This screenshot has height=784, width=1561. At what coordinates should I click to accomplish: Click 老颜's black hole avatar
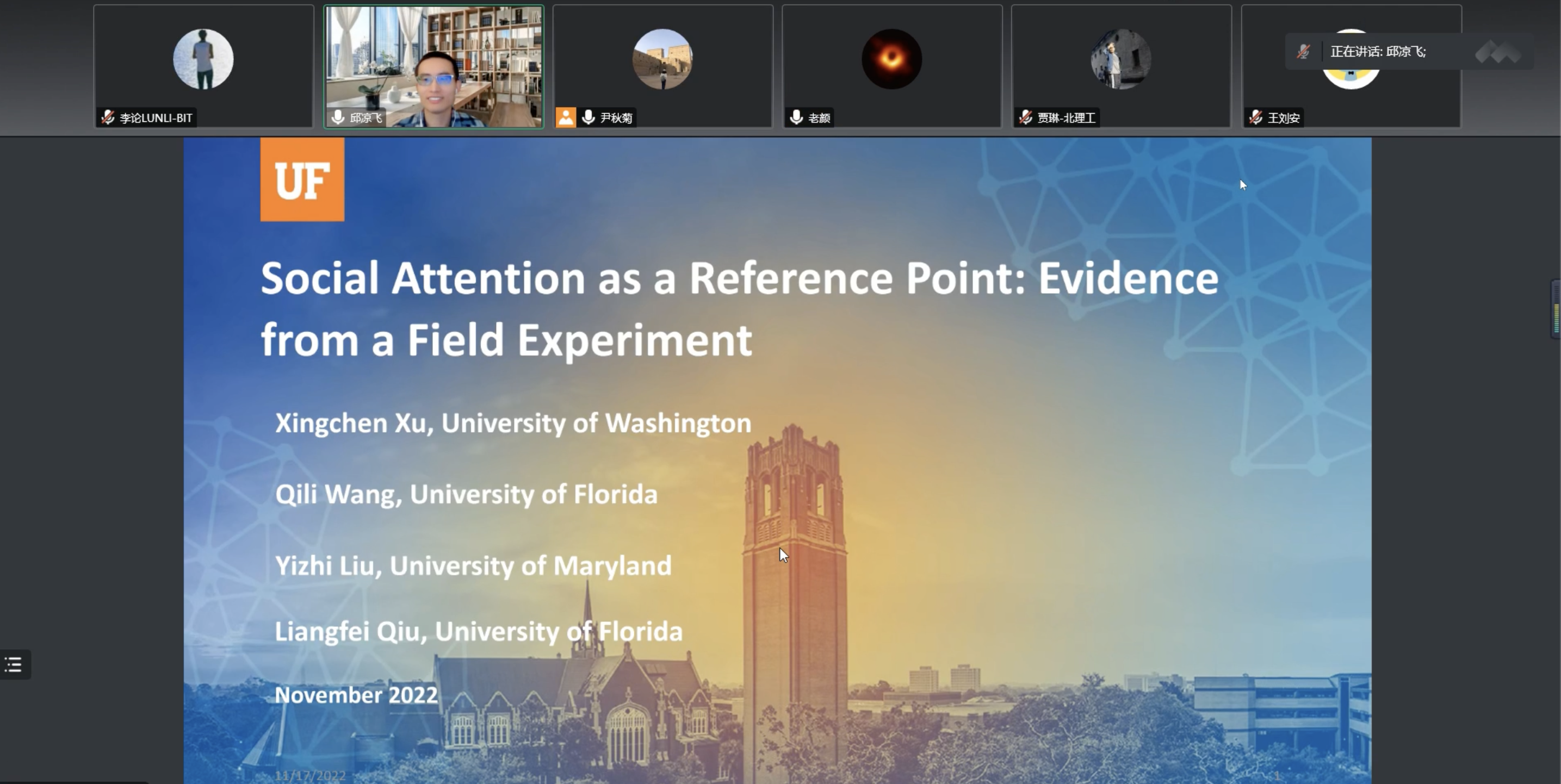pos(891,59)
